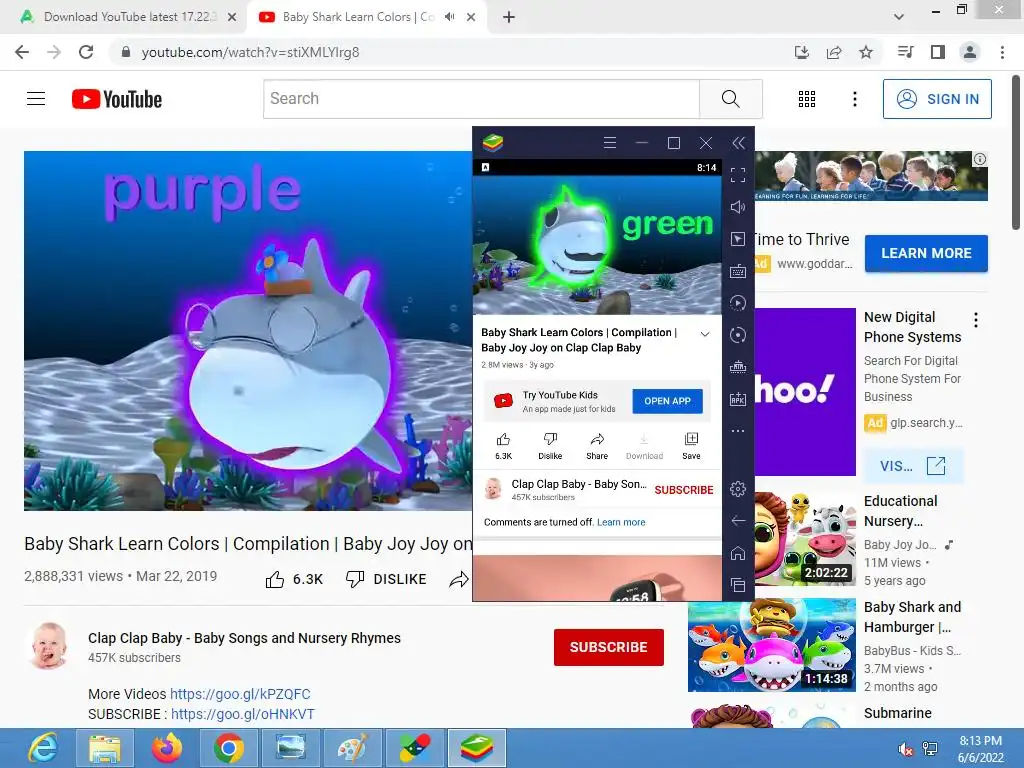Click DISLIKE under the main video

coord(386,579)
